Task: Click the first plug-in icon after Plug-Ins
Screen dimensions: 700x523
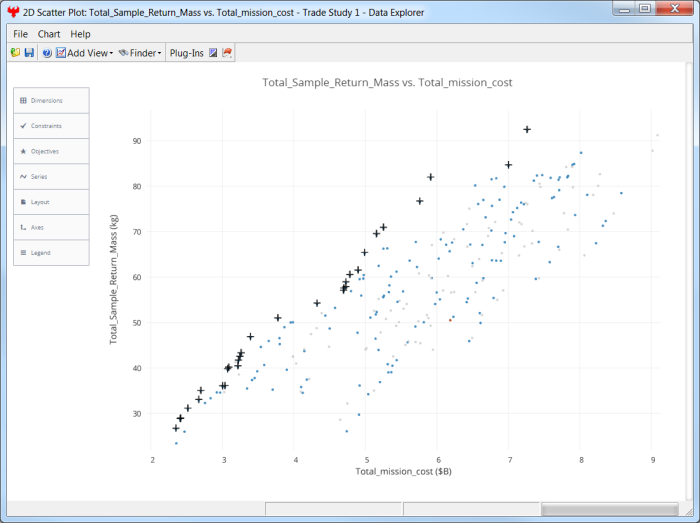Action: [213, 53]
